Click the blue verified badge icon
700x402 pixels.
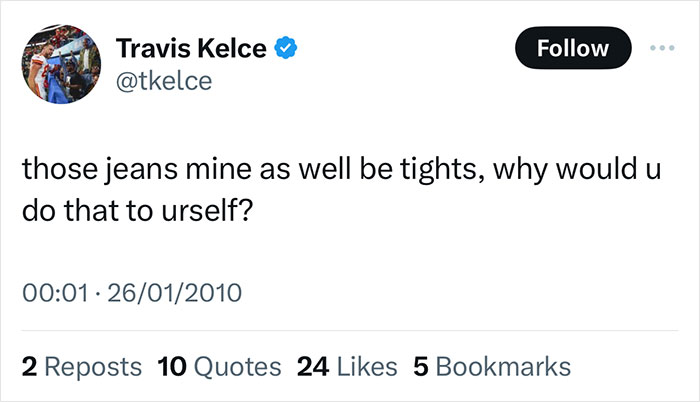[284, 48]
